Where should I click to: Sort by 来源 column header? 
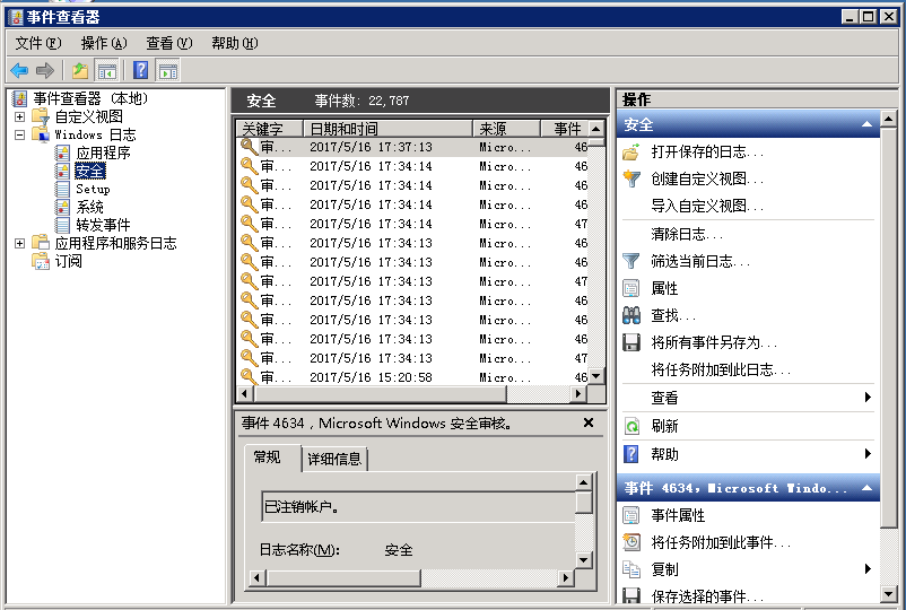506,128
